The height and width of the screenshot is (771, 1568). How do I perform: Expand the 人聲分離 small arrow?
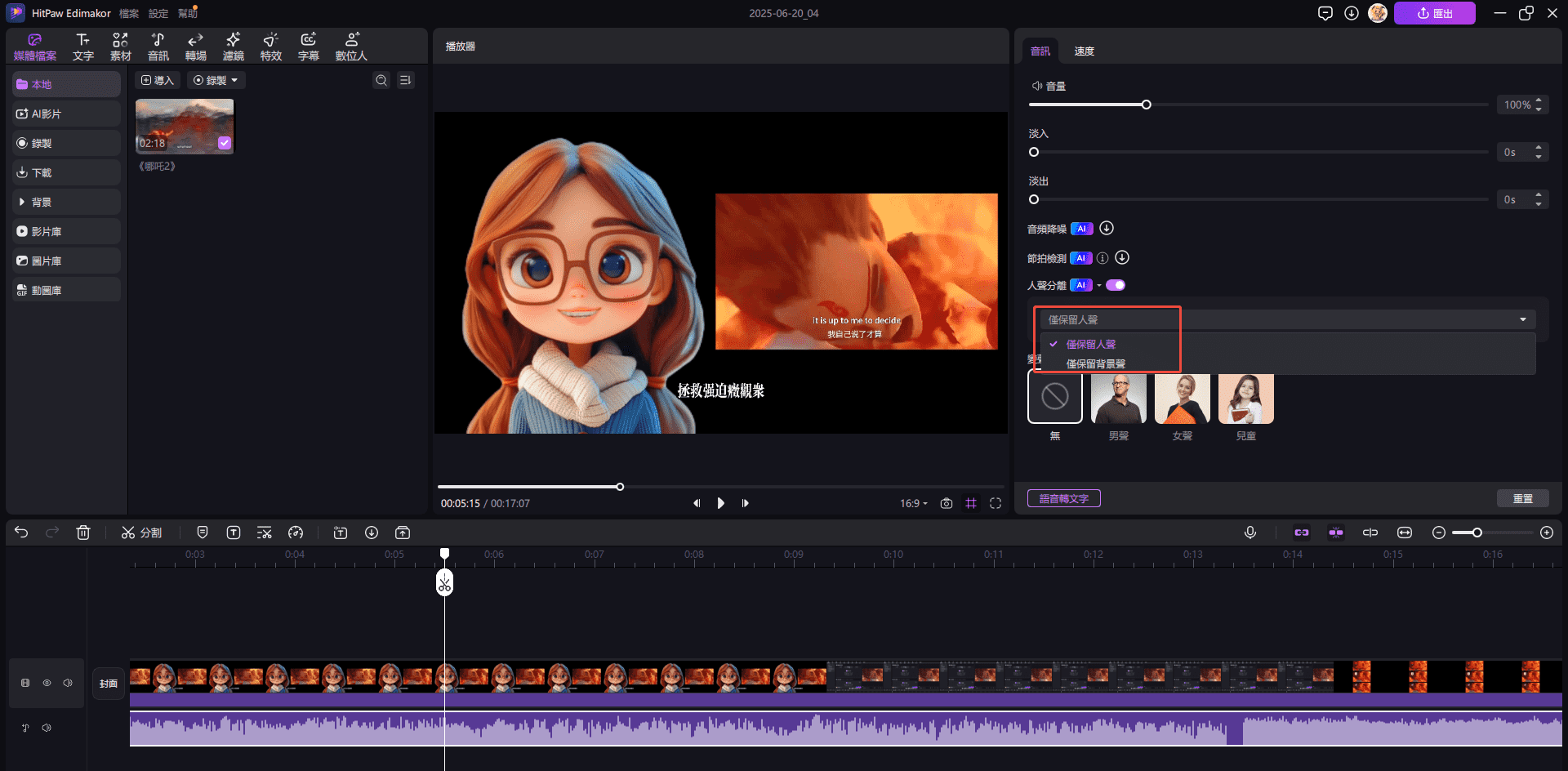[1099, 285]
